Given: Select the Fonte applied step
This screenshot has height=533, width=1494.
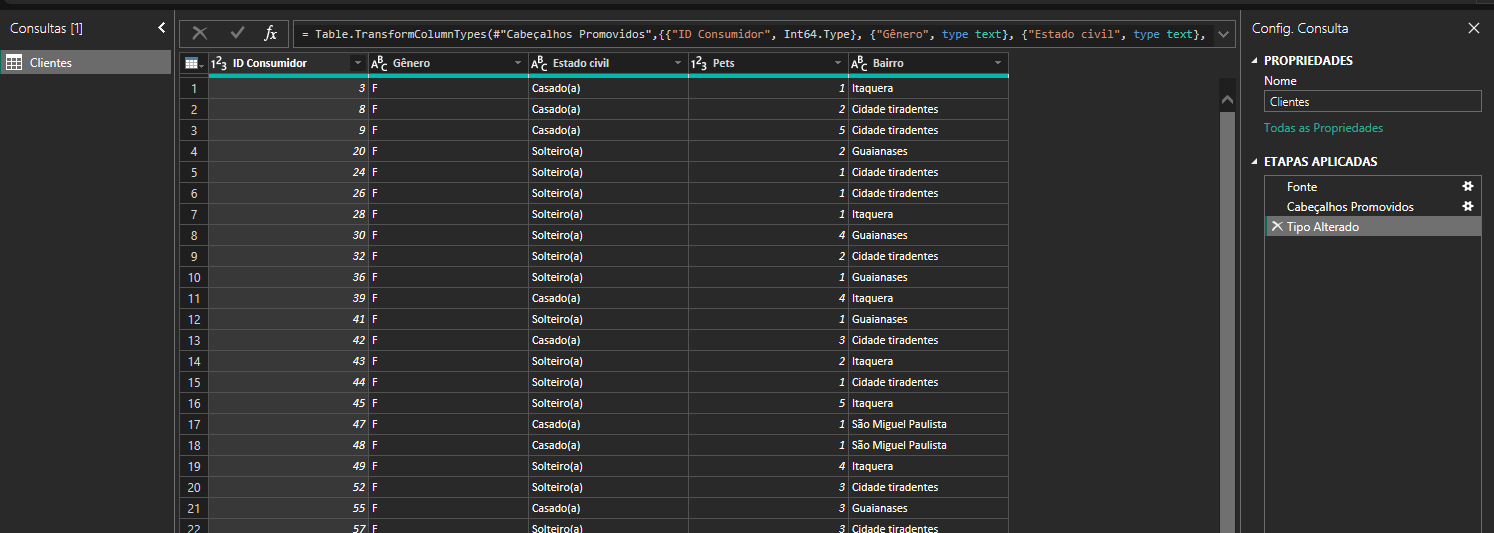Looking at the screenshot, I should [1302, 187].
